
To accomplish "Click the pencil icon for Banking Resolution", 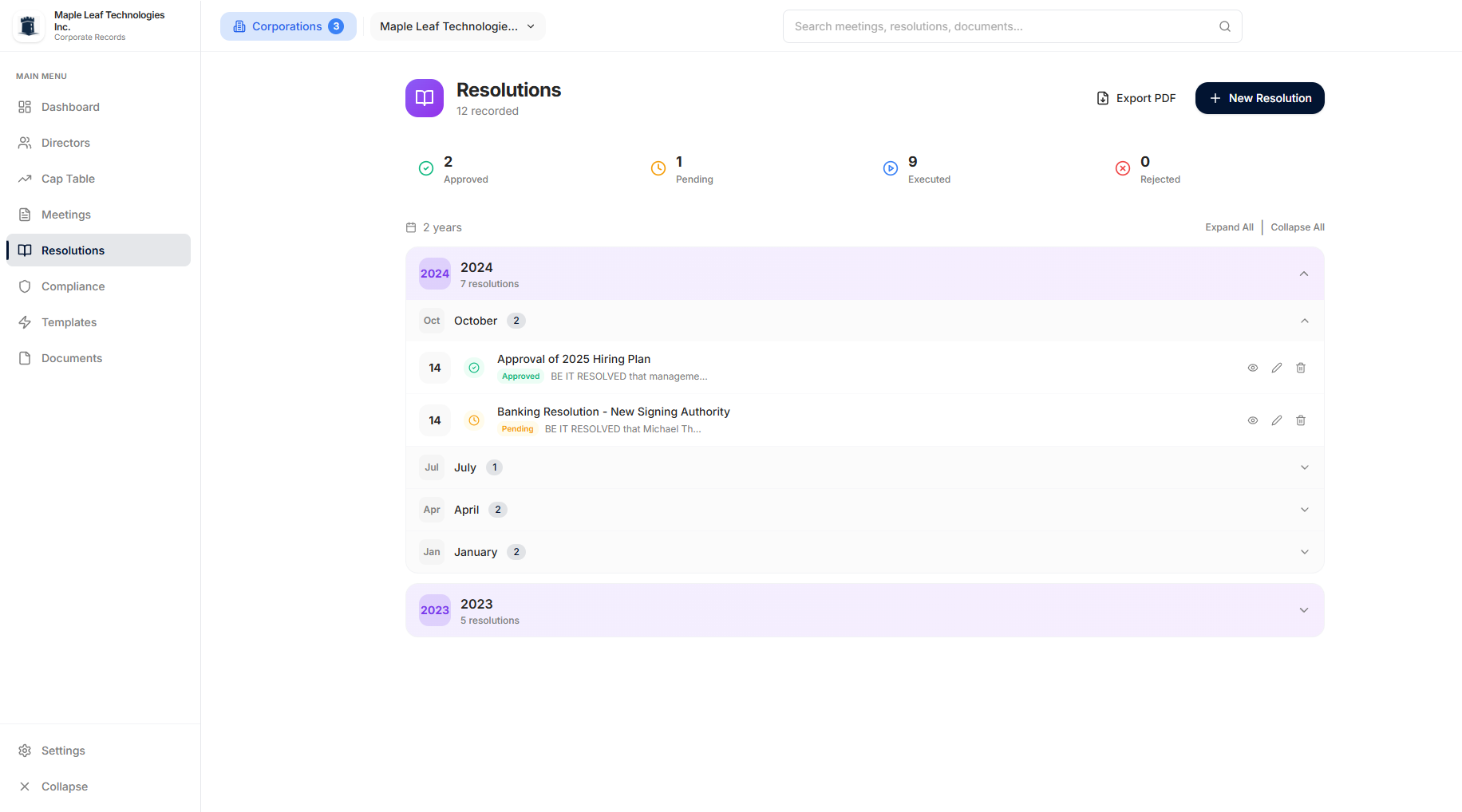I will pos(1277,420).
